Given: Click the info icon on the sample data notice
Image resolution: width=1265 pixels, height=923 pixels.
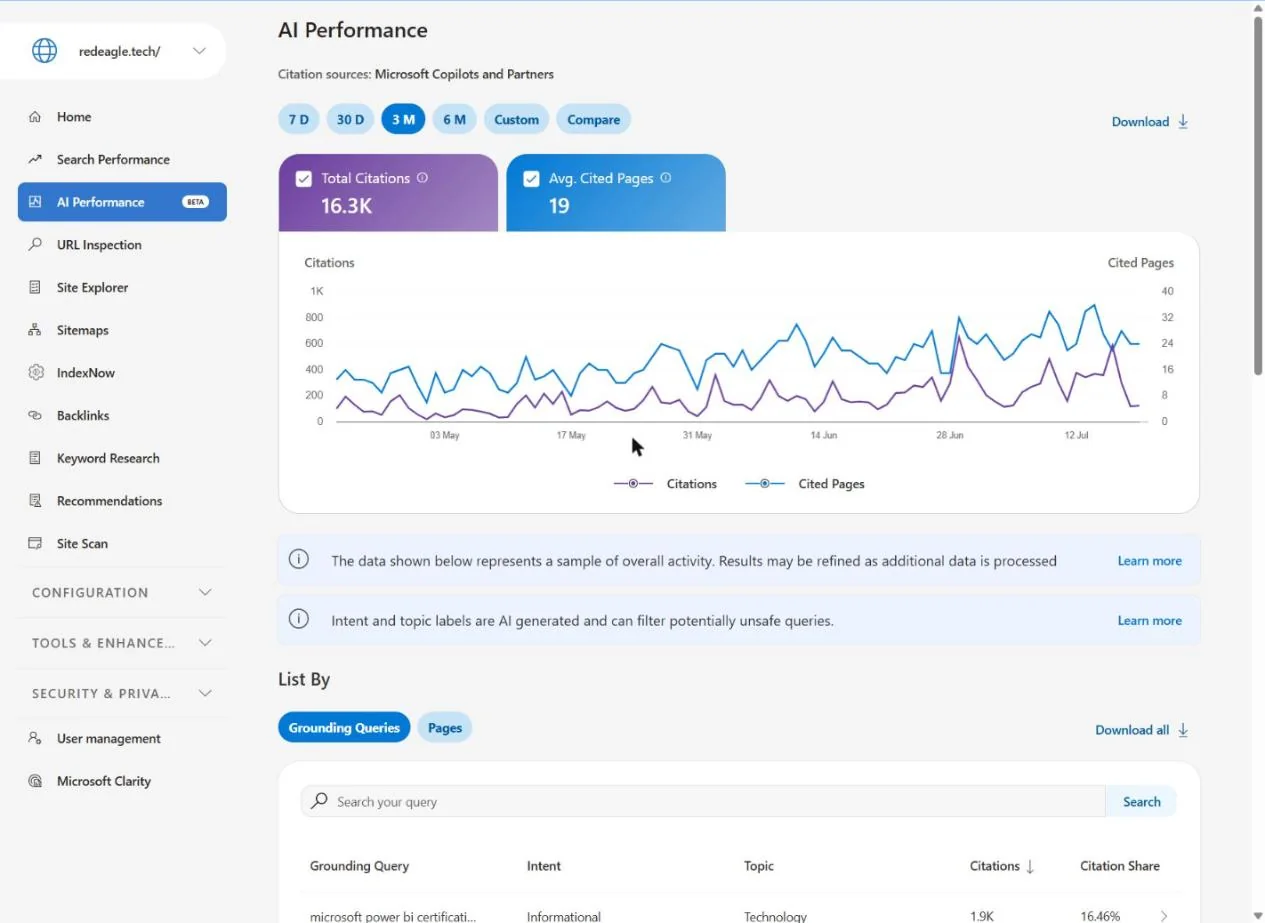Looking at the screenshot, I should tap(299, 560).
